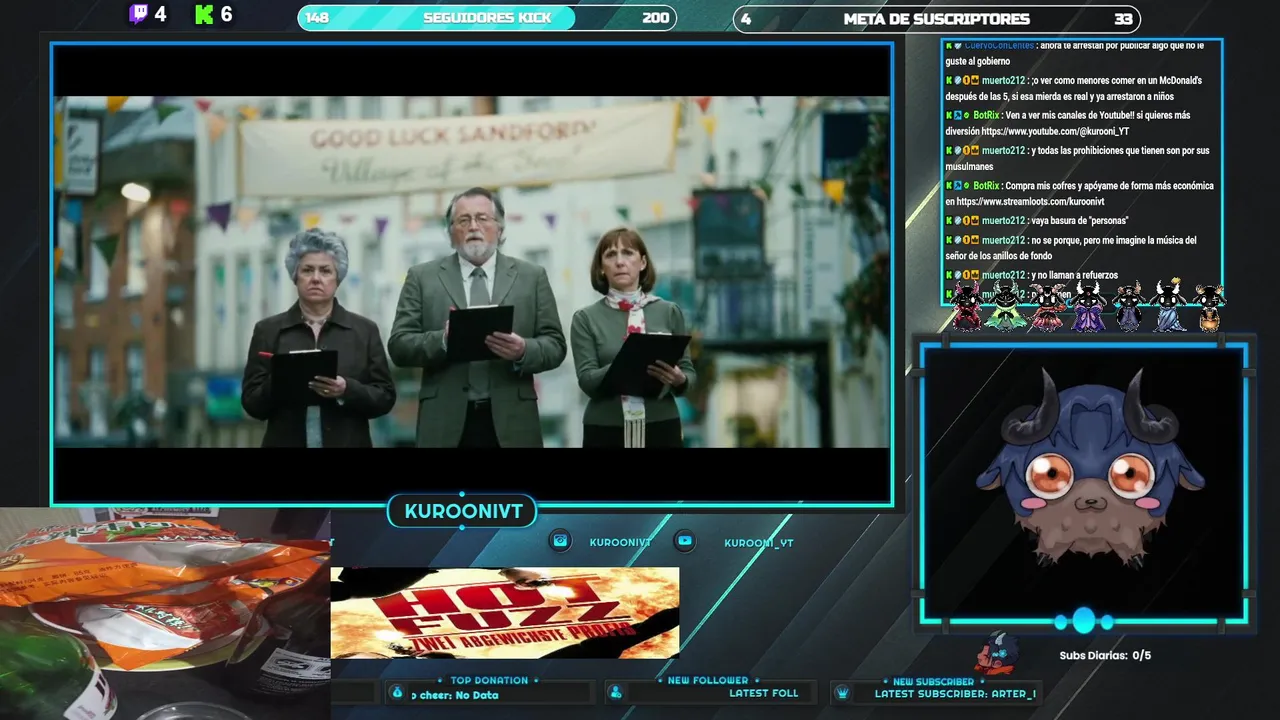Click username muerto212 on the McDonald's message
The width and height of the screenshot is (1280, 720).
pyautogui.click(x=1003, y=80)
